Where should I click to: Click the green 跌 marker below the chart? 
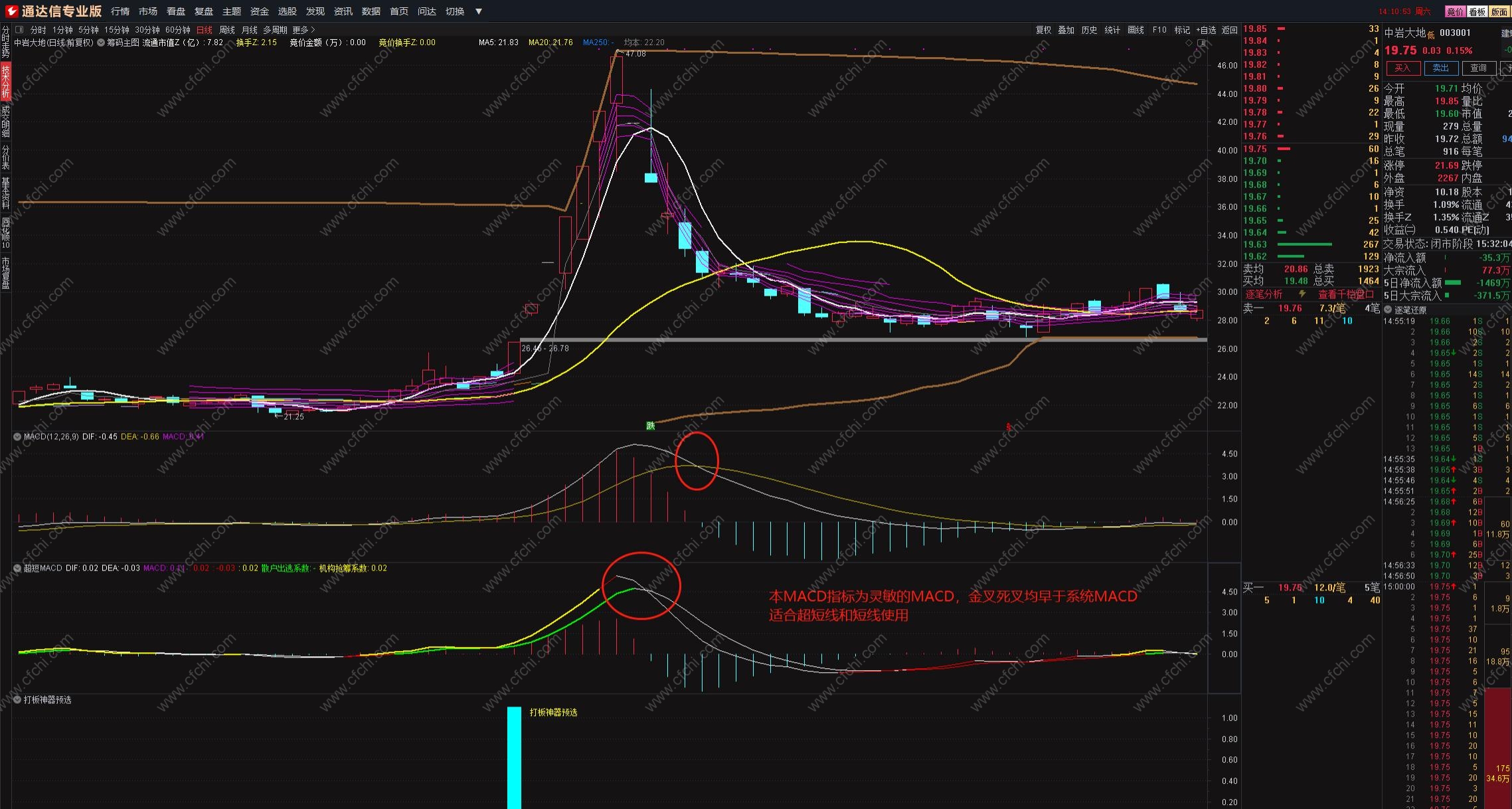(x=651, y=425)
